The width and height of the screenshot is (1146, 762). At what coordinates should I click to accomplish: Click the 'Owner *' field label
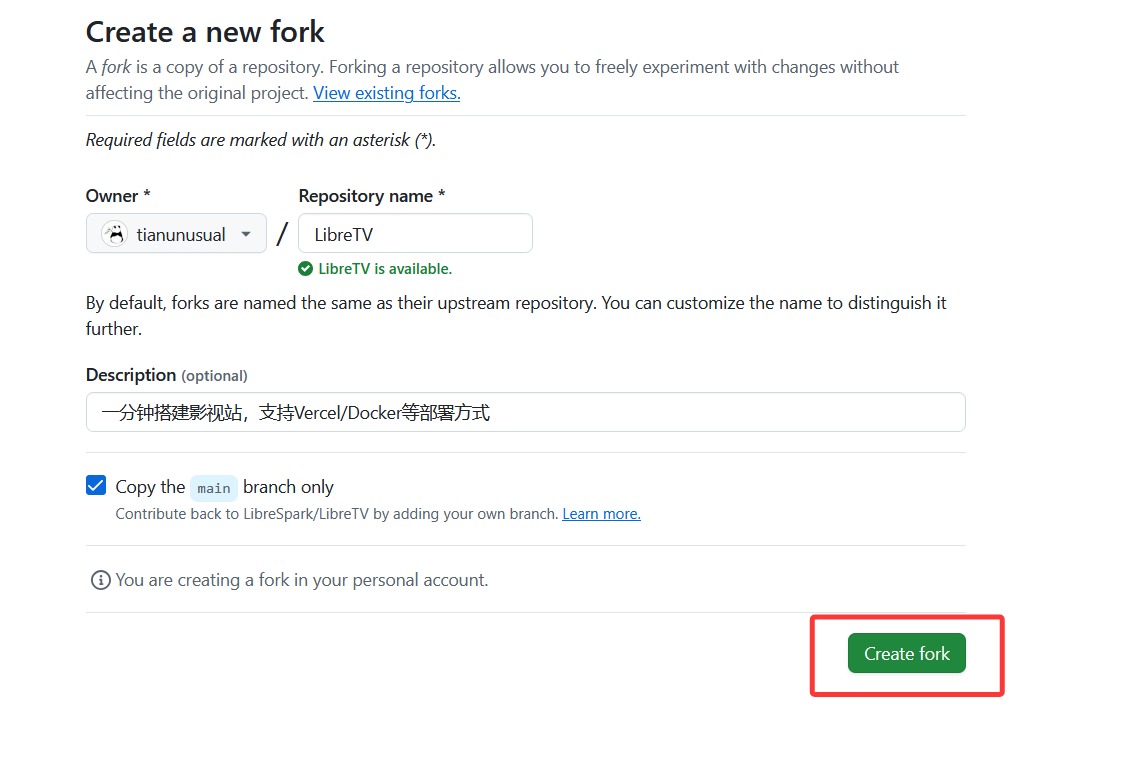[118, 196]
